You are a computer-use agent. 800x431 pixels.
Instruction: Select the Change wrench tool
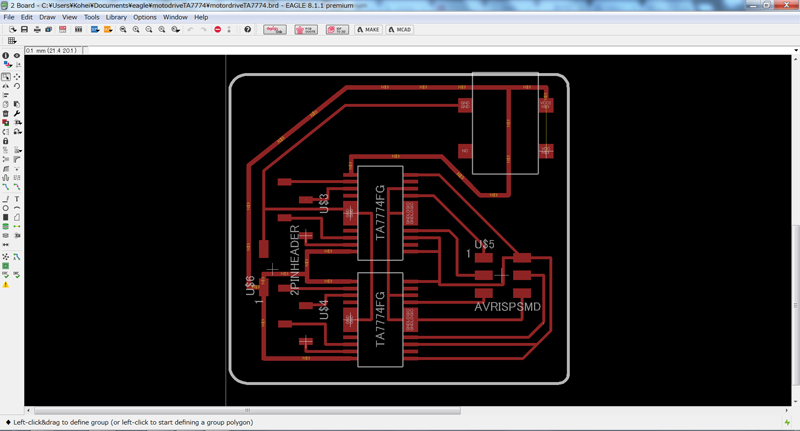tap(17, 114)
